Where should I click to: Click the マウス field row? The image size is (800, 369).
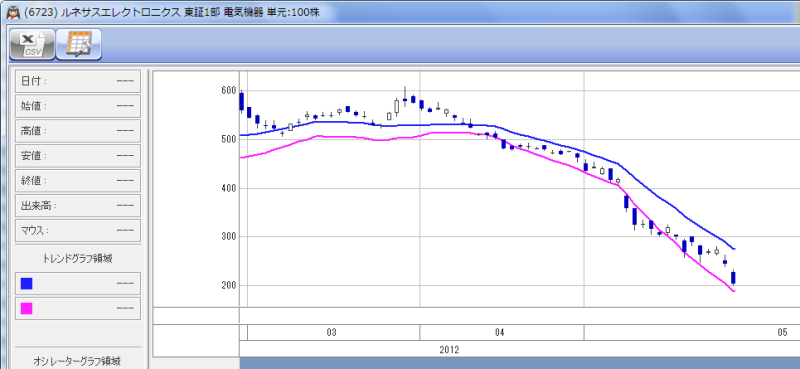pyautogui.click(x=78, y=230)
